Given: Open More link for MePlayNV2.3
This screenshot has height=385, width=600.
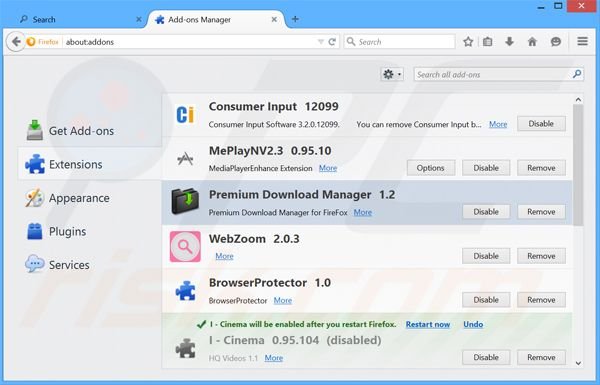Looking at the screenshot, I should click(328, 168).
